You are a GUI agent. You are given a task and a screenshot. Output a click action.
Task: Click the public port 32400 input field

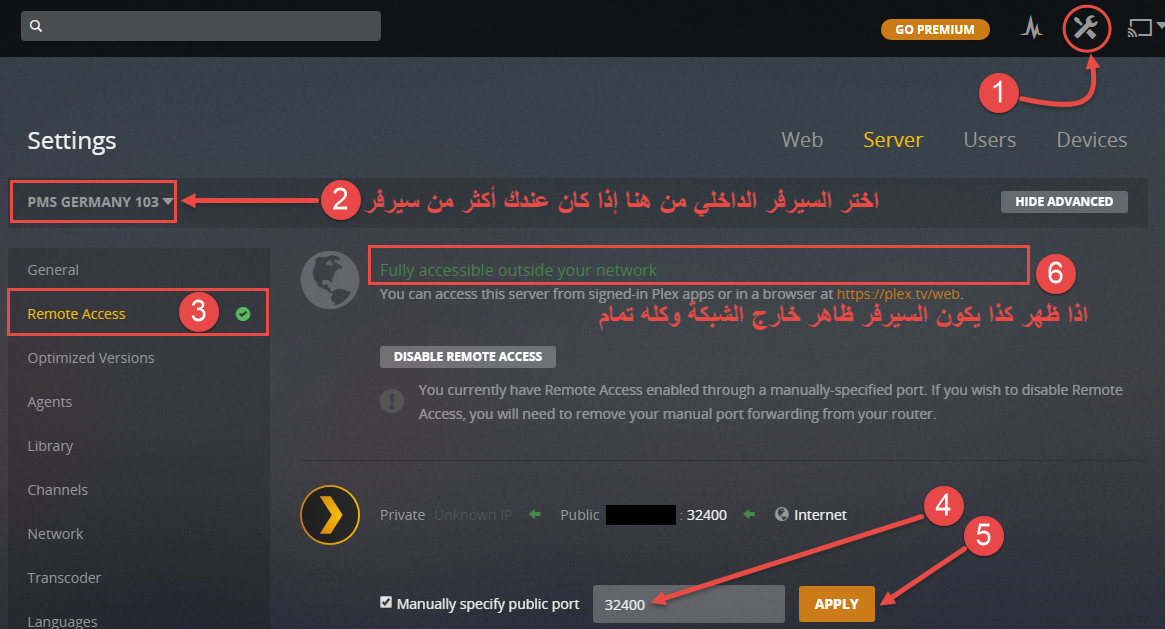tap(688, 604)
